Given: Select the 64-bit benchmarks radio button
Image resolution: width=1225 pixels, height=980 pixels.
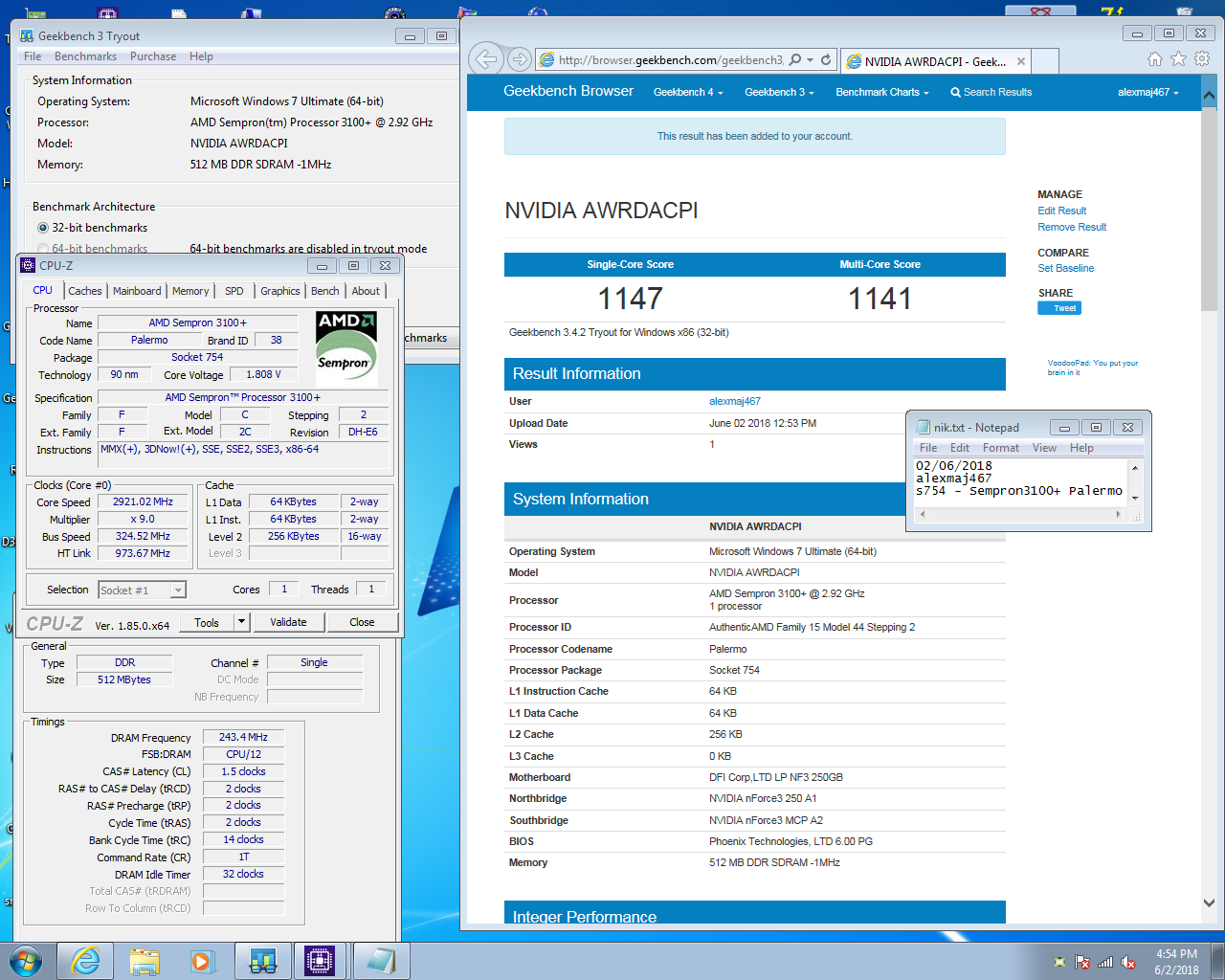Looking at the screenshot, I should (43, 249).
